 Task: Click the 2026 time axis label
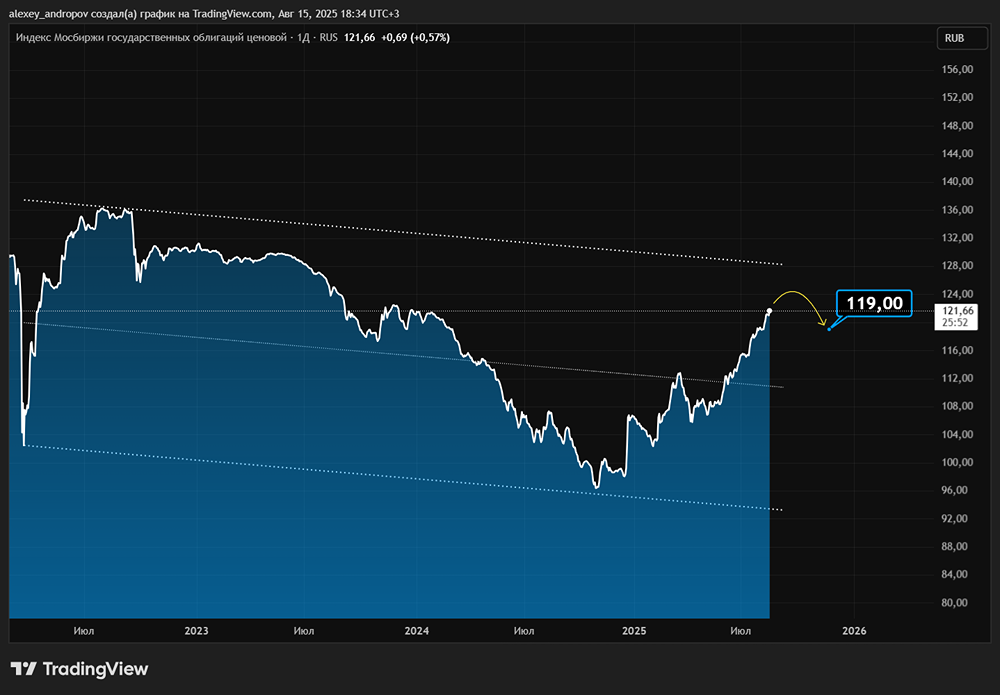click(x=854, y=631)
